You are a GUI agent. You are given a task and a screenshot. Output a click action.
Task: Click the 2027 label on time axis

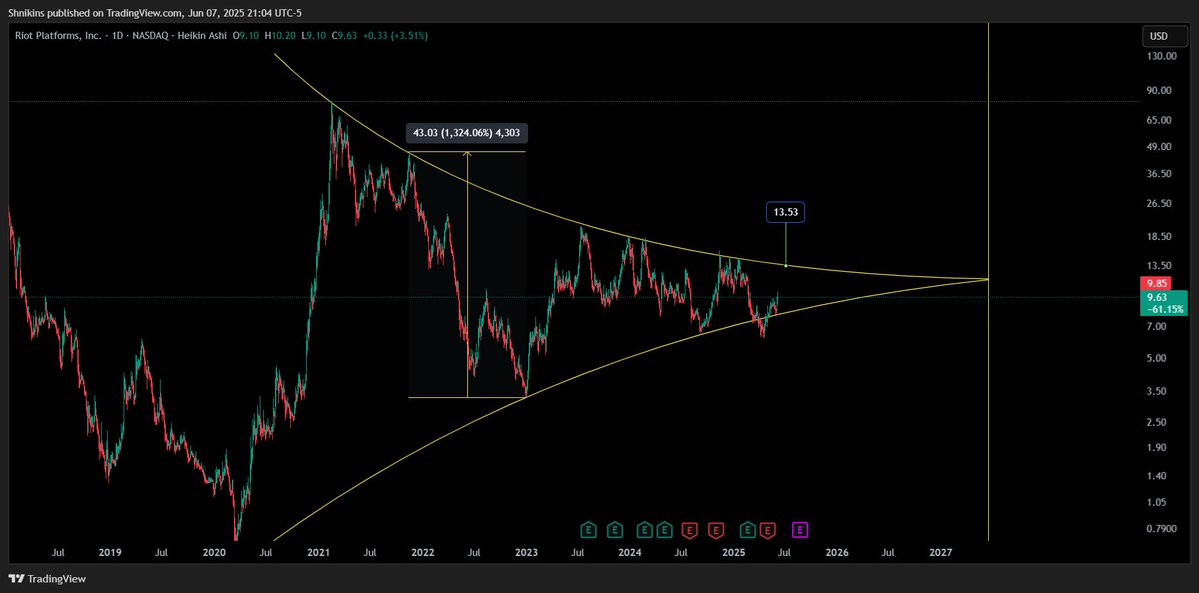click(x=941, y=552)
